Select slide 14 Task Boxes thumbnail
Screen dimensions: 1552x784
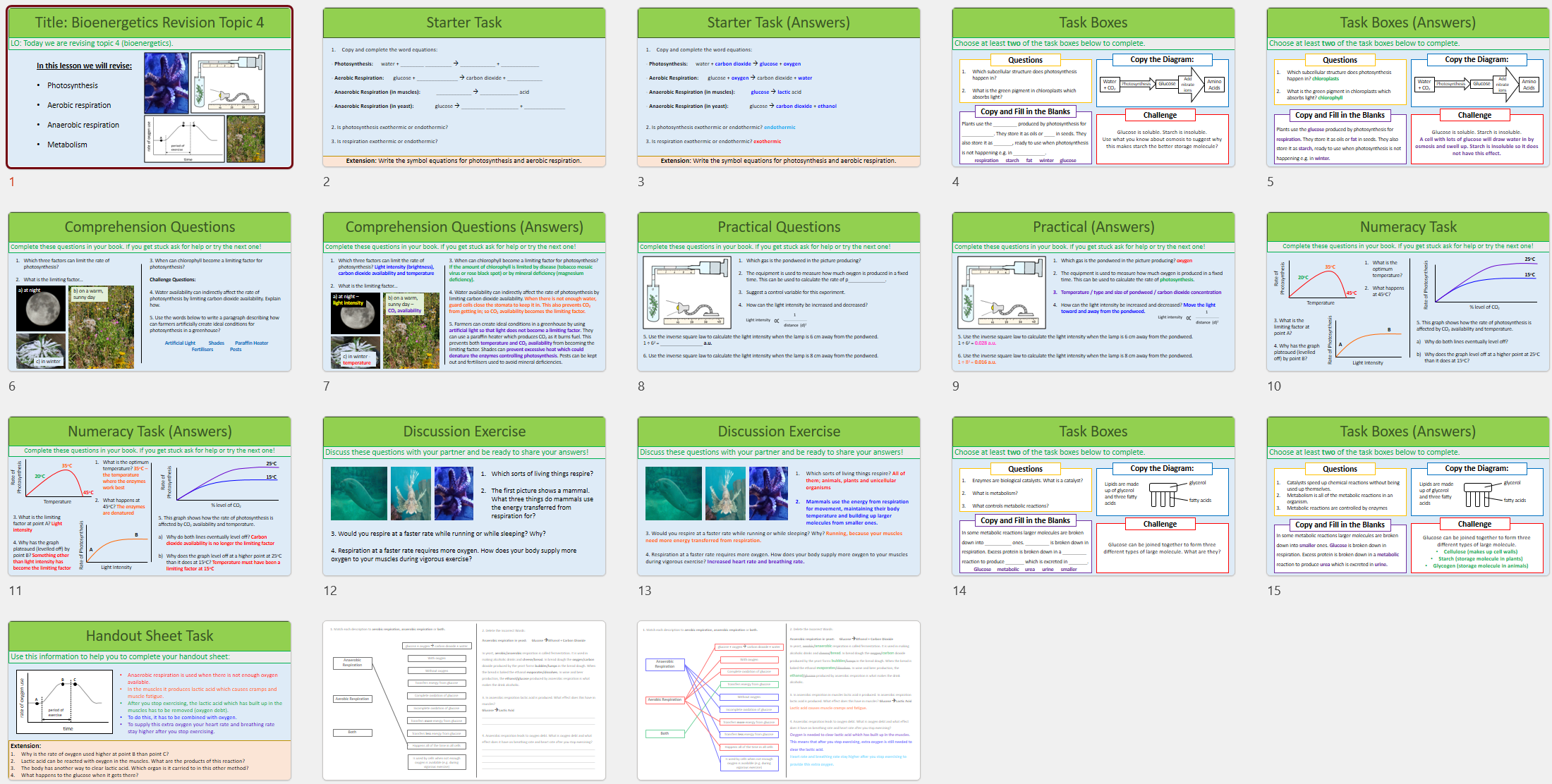(1093, 496)
